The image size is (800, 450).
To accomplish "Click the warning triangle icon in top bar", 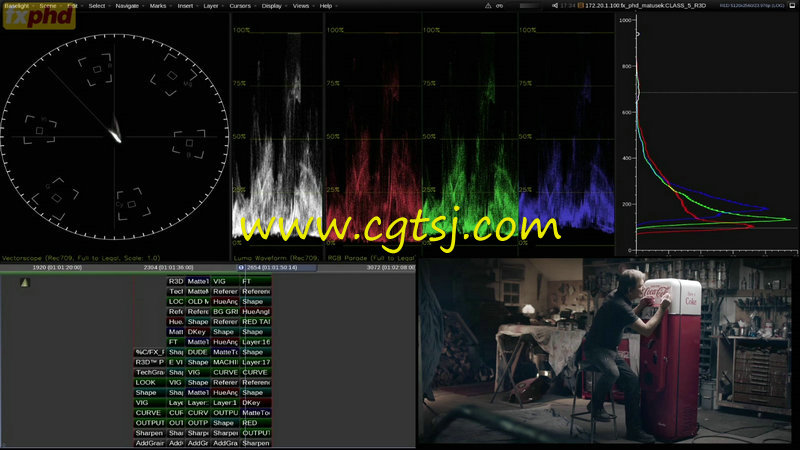I will (x=488, y=6).
